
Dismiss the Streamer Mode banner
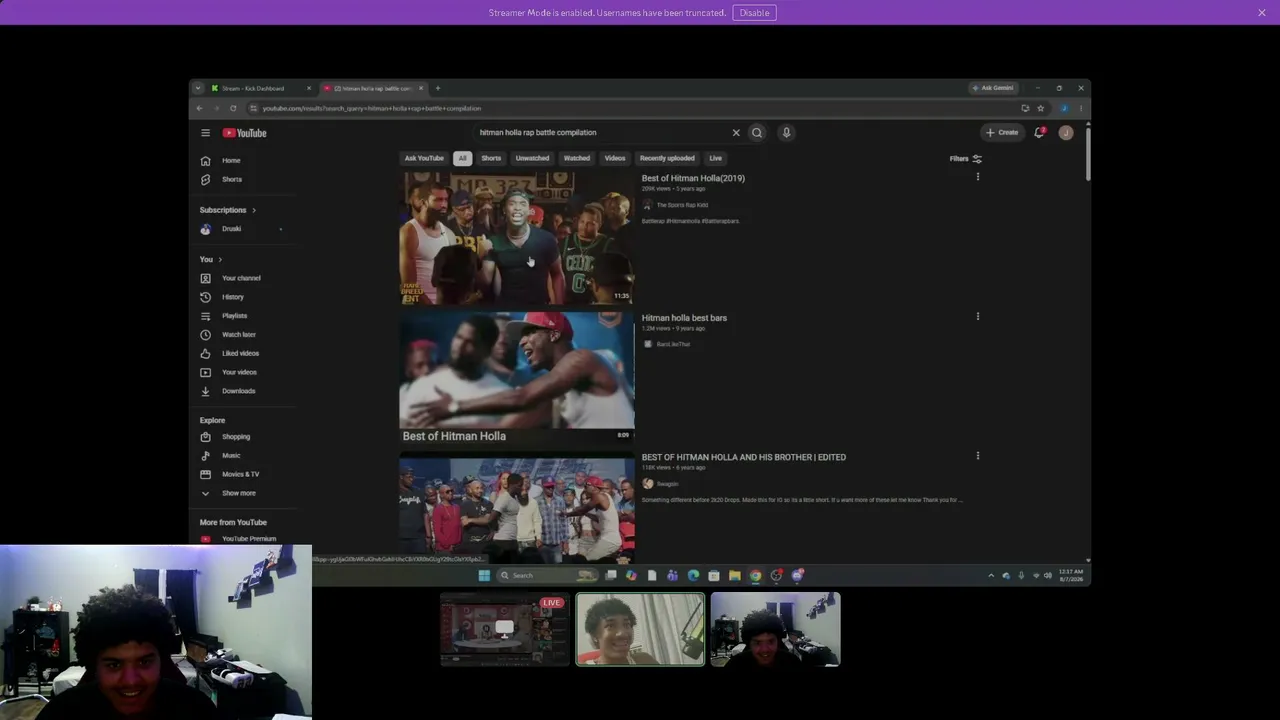tap(1262, 13)
